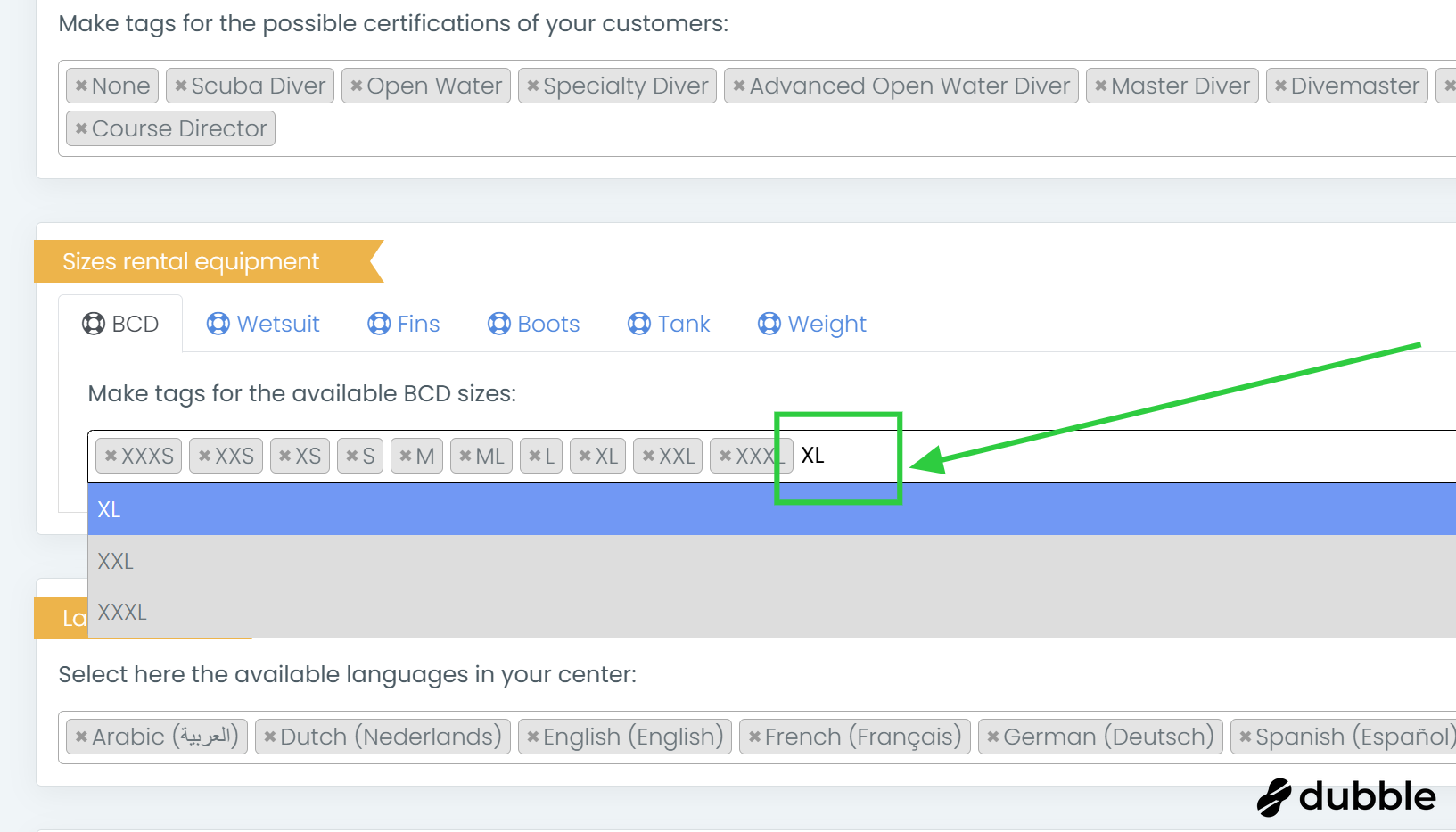Remove the ML size tag

465,457
